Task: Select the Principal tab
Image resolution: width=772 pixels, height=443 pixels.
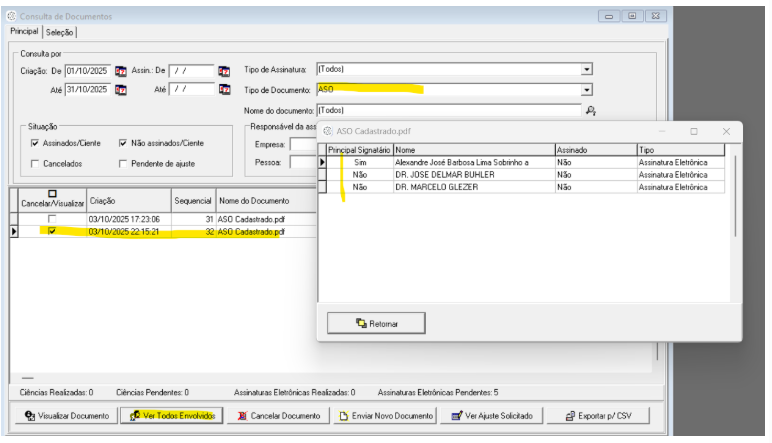Action: coord(24,32)
